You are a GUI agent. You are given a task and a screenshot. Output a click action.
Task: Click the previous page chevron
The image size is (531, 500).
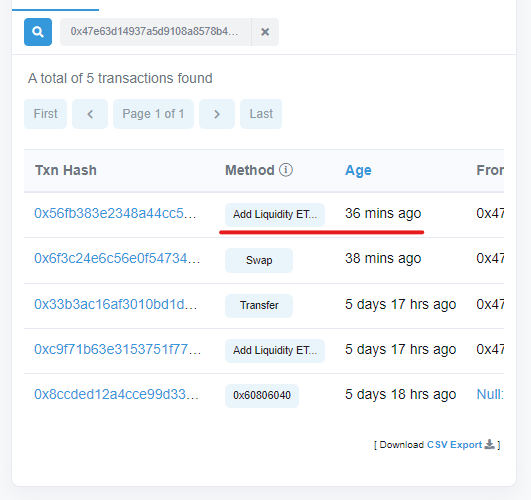pos(90,114)
